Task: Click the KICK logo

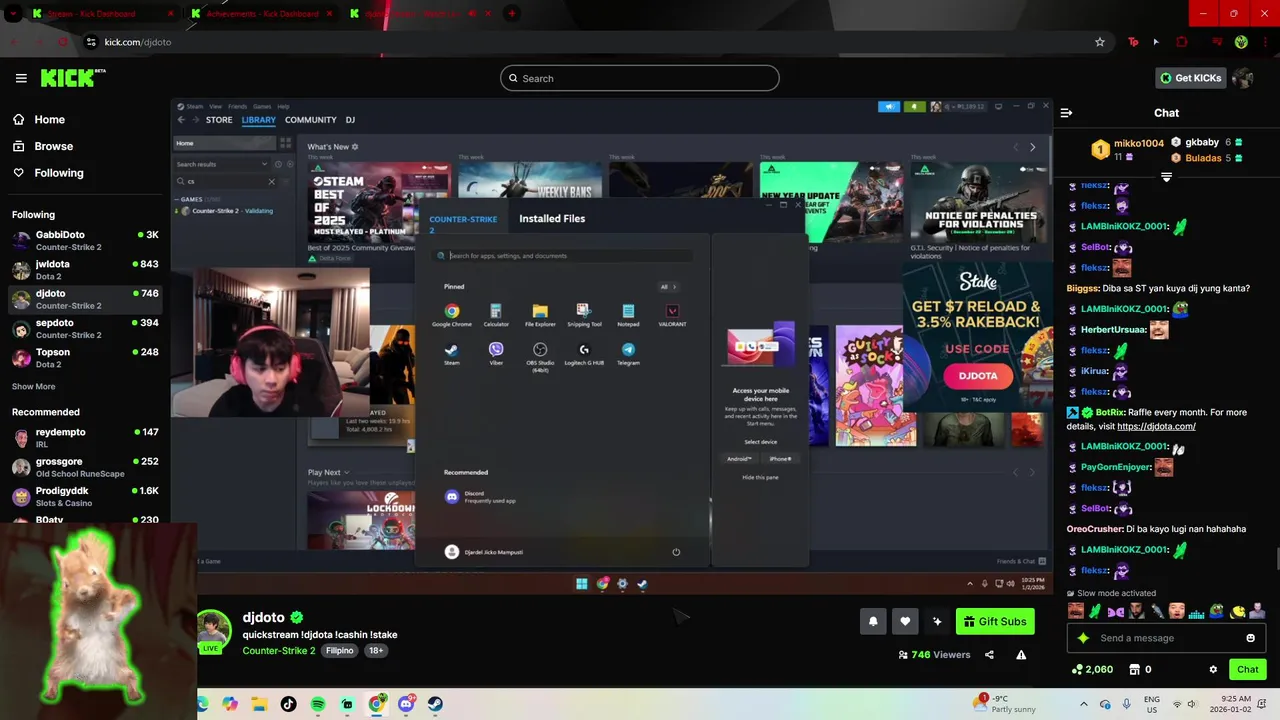Action: (73, 78)
